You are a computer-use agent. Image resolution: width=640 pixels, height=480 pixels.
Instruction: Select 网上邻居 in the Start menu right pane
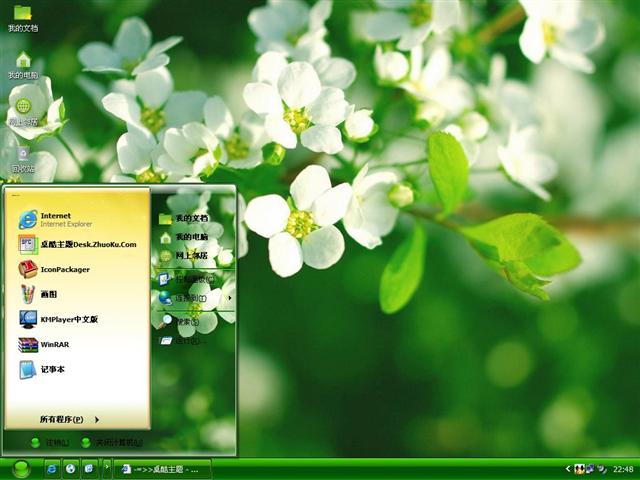[x=190, y=256]
